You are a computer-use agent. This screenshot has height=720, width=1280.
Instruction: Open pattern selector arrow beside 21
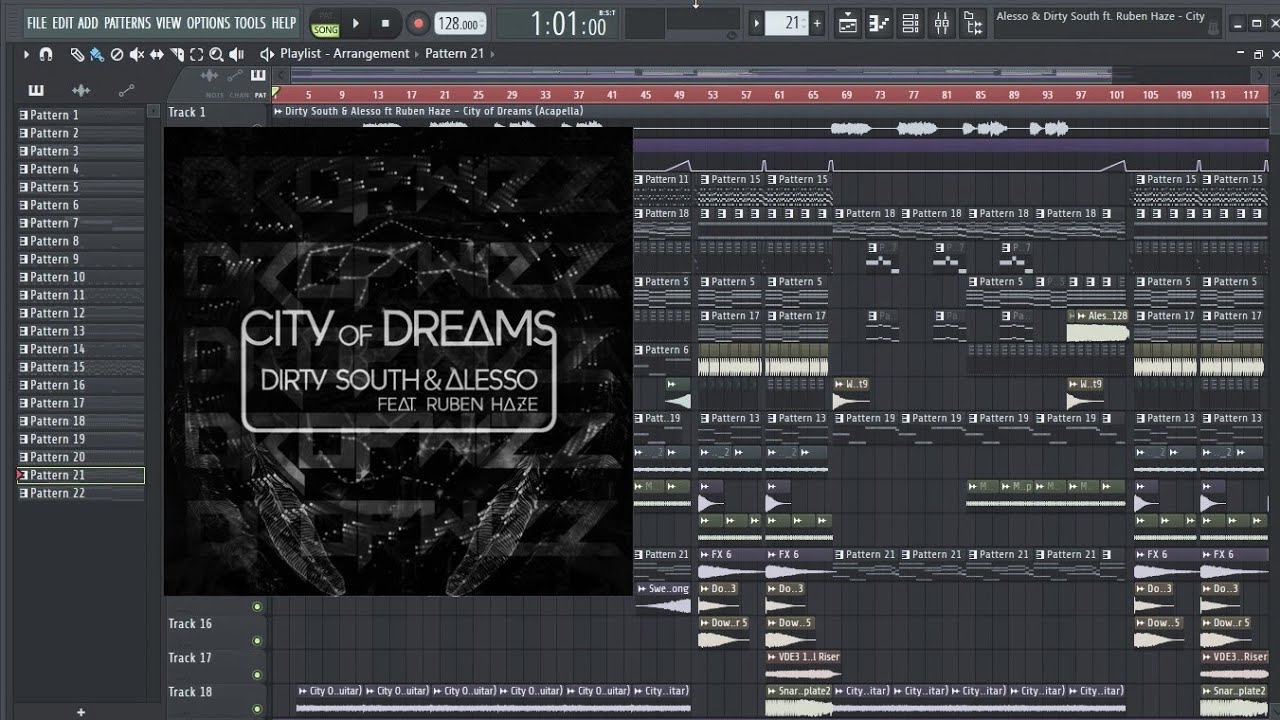[x=757, y=23]
